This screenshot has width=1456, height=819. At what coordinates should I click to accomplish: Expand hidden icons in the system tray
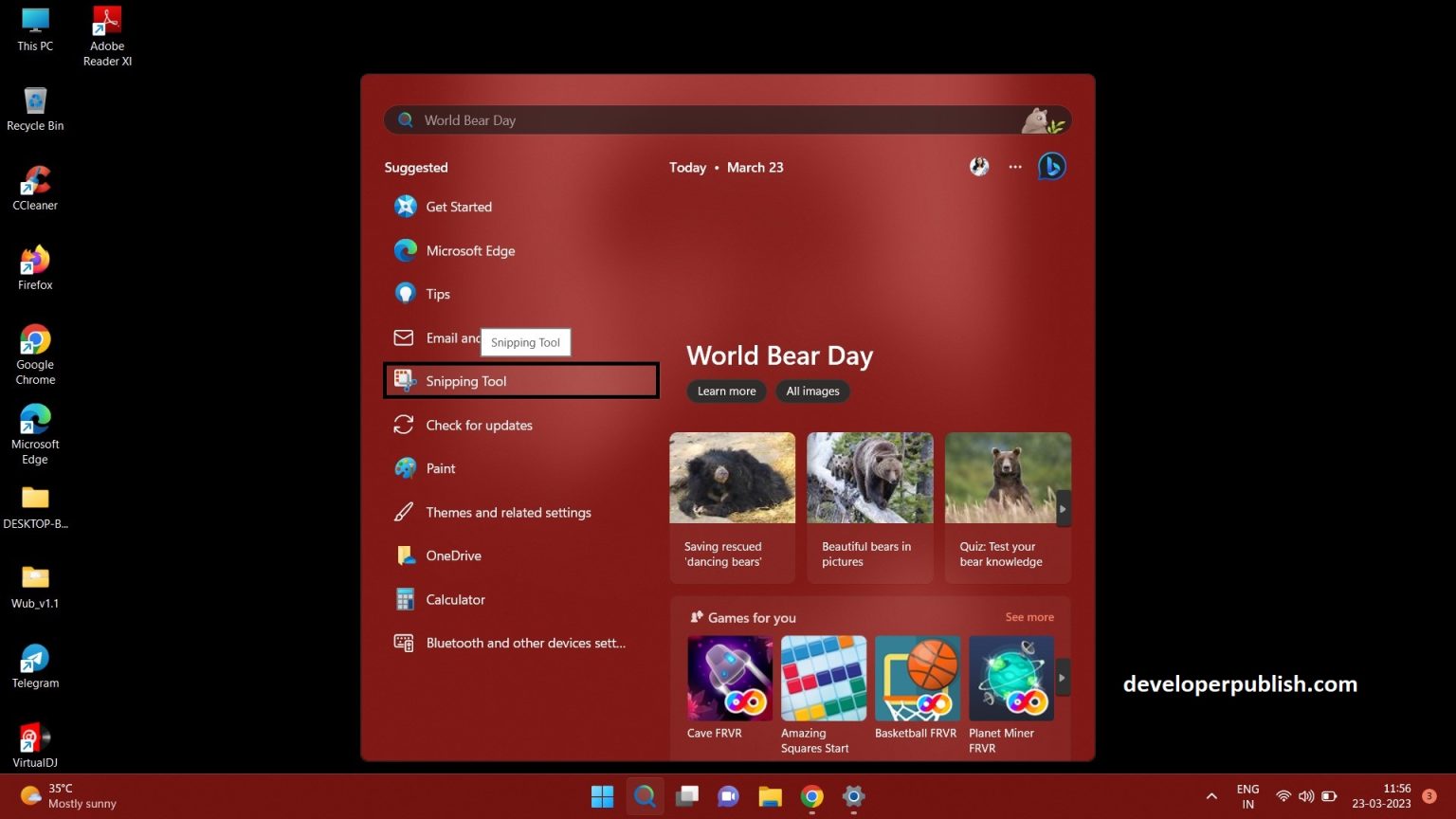(1211, 796)
